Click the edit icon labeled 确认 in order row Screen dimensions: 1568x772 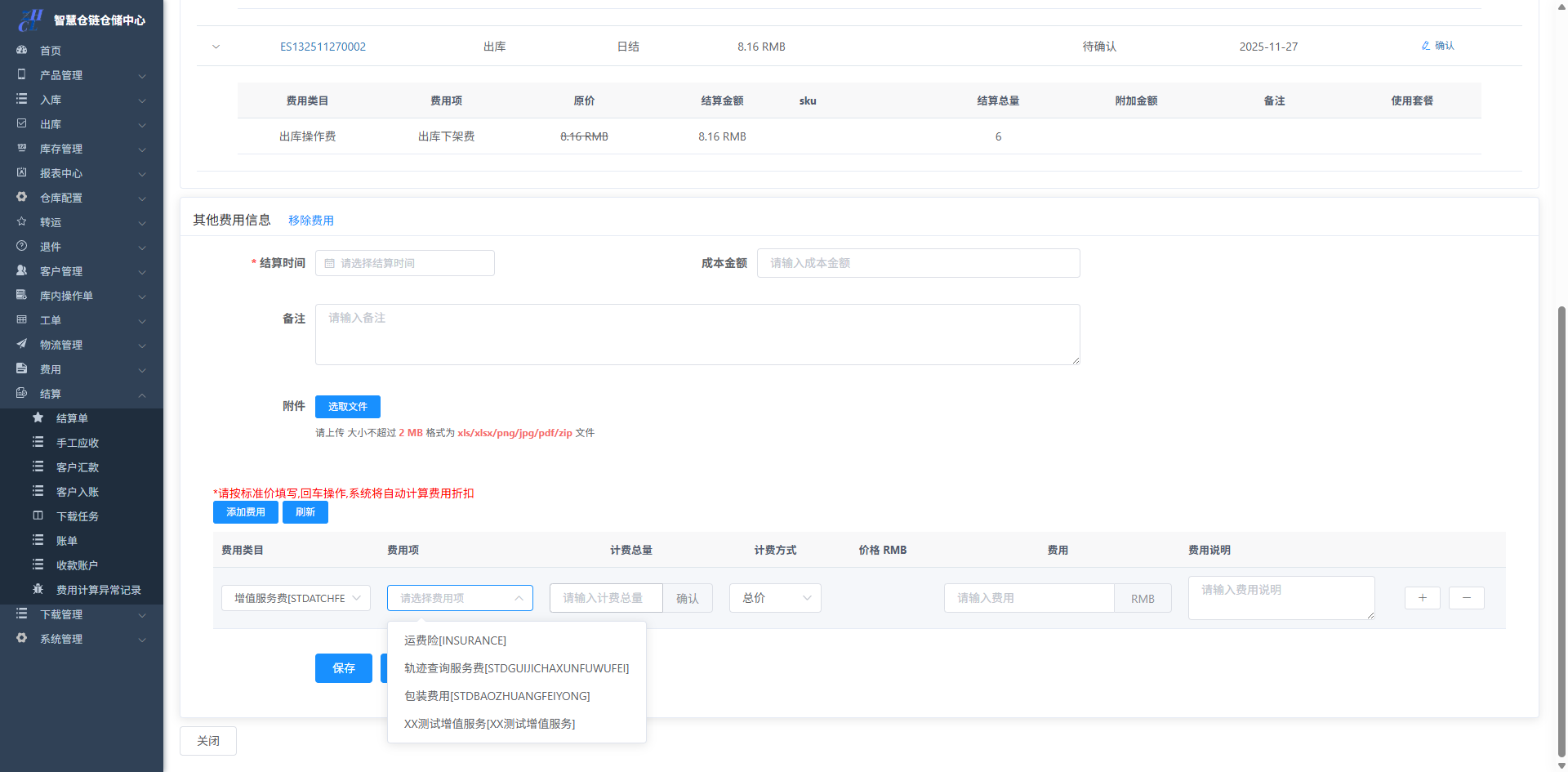[x=1437, y=46]
